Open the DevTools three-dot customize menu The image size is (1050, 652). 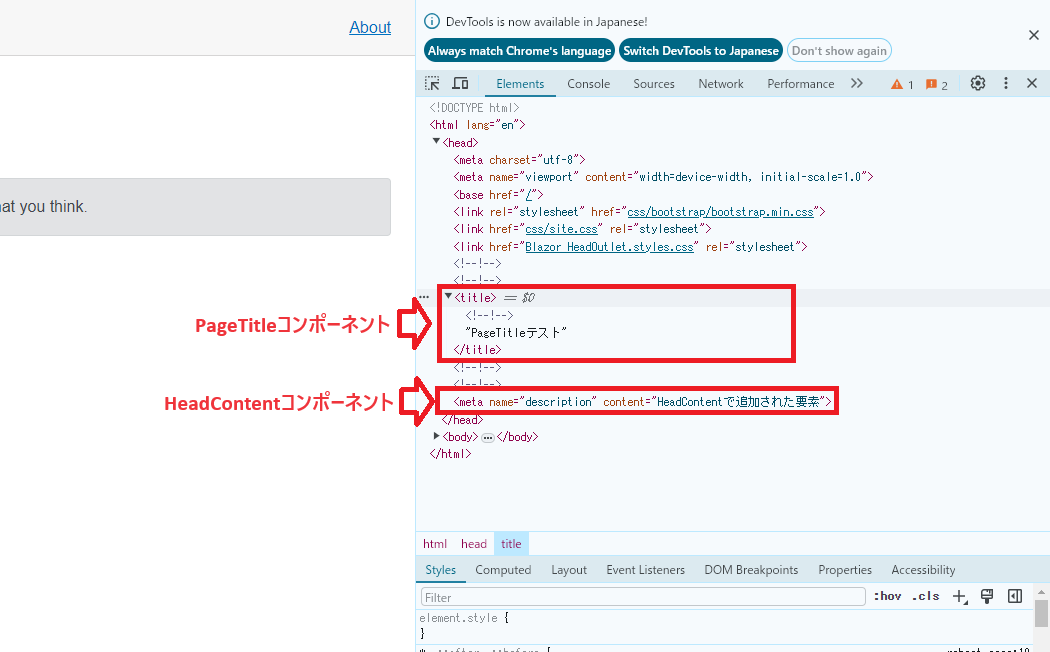pyautogui.click(x=1005, y=83)
